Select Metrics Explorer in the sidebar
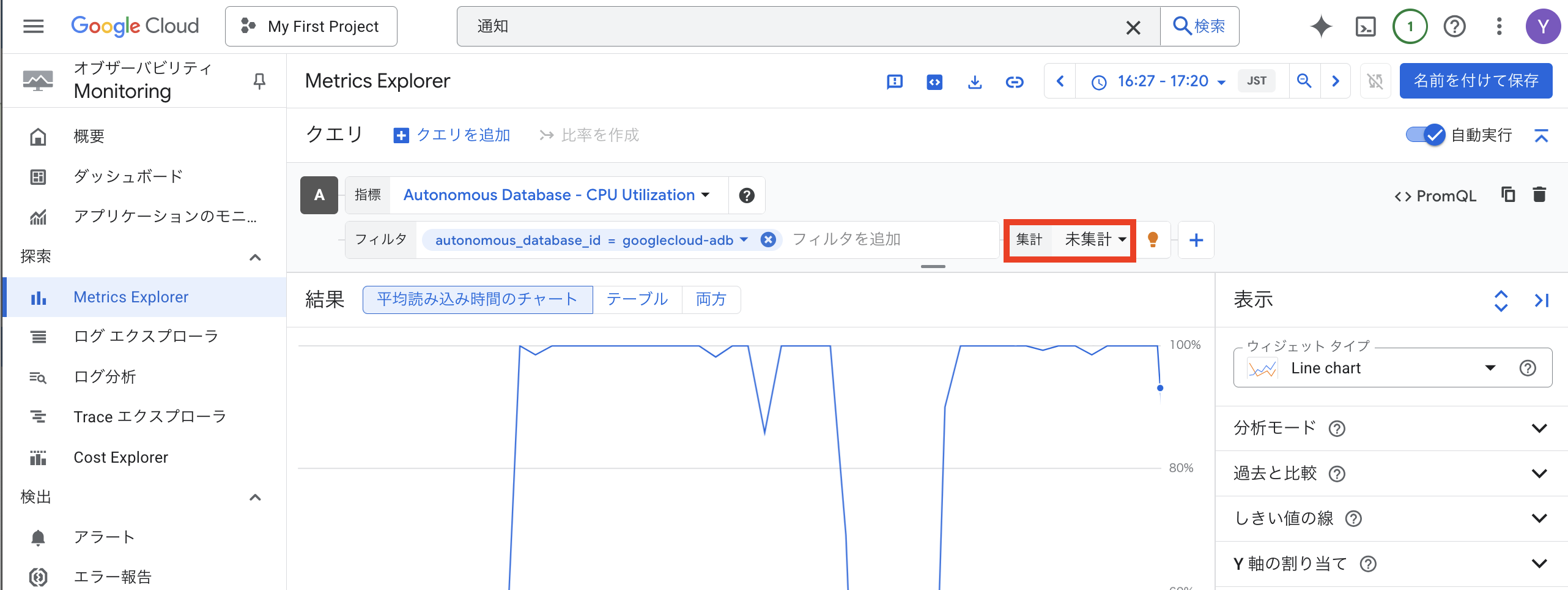Screen dimensions: 1568x590 [x=131, y=297]
